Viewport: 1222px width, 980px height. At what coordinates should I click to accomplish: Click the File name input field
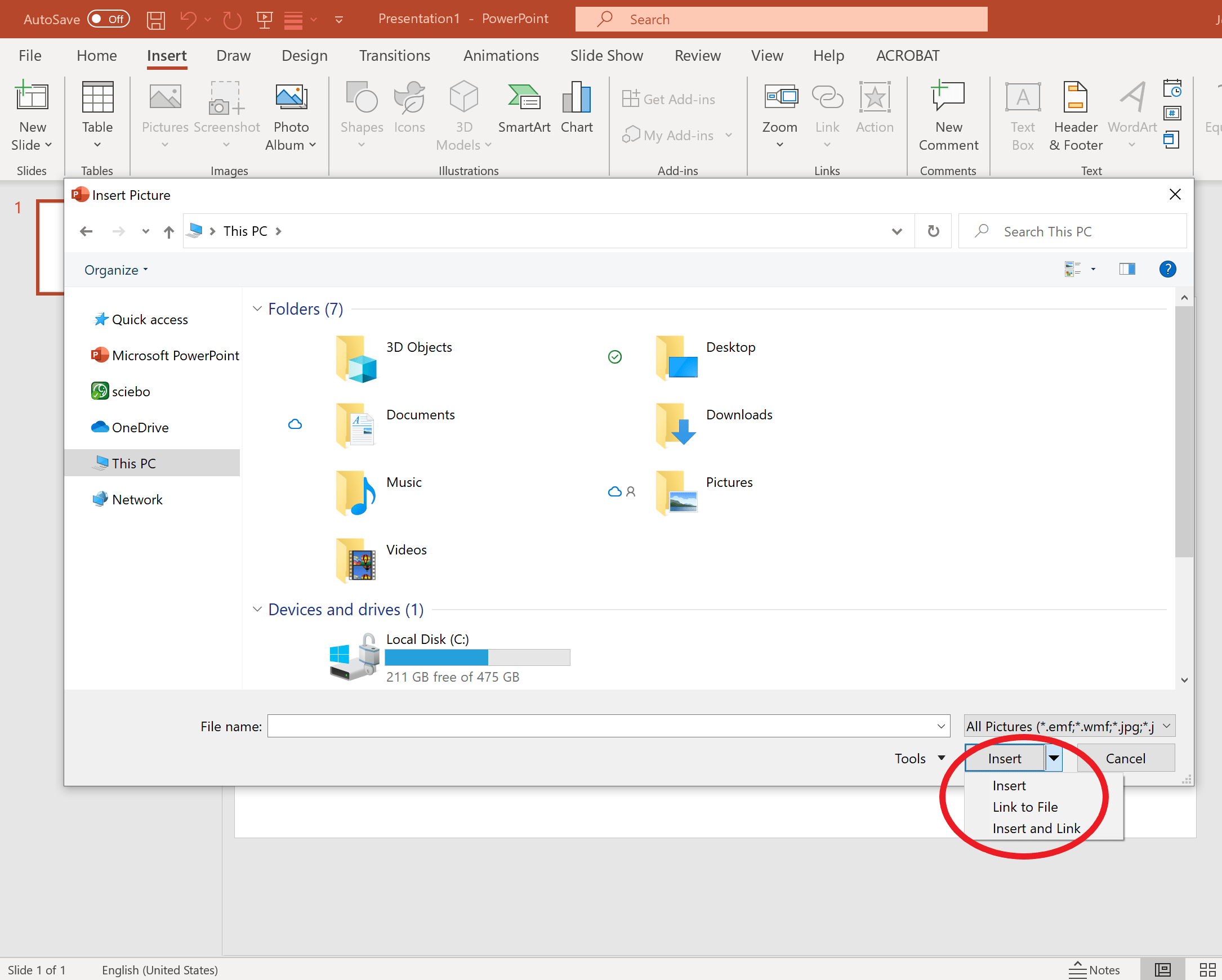[x=601, y=726]
